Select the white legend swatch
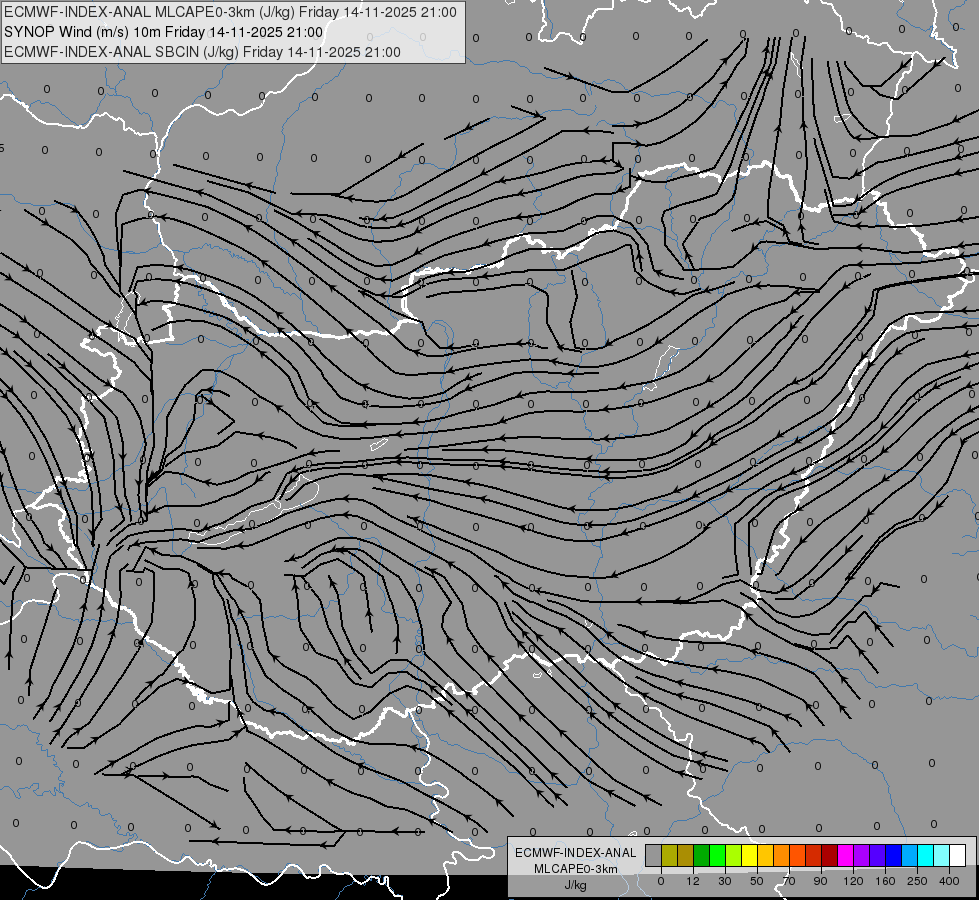The width and height of the screenshot is (979, 900). pos(958,855)
